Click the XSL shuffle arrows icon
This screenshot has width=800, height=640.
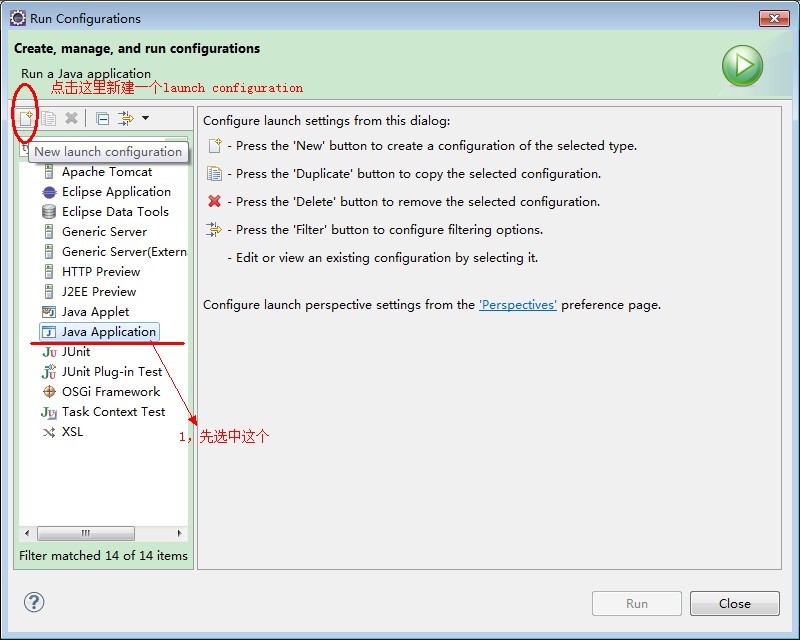point(49,432)
